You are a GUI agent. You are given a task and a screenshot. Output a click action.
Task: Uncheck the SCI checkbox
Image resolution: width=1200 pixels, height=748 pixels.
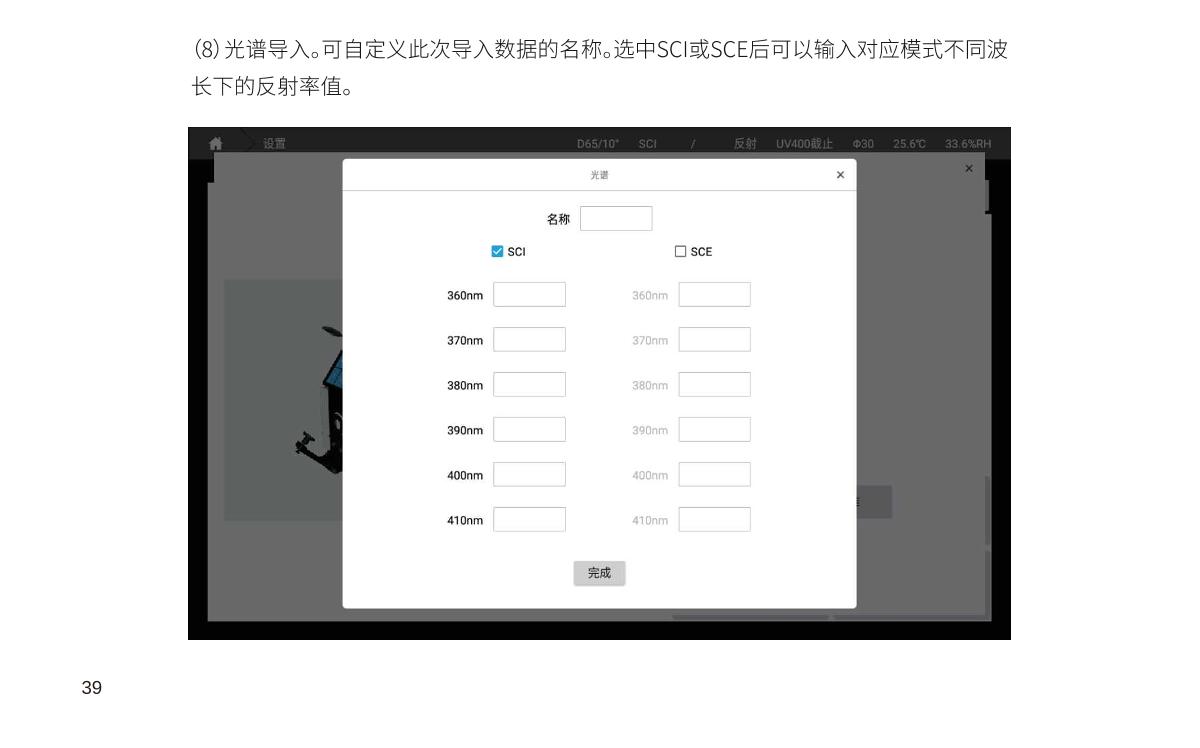click(x=497, y=252)
